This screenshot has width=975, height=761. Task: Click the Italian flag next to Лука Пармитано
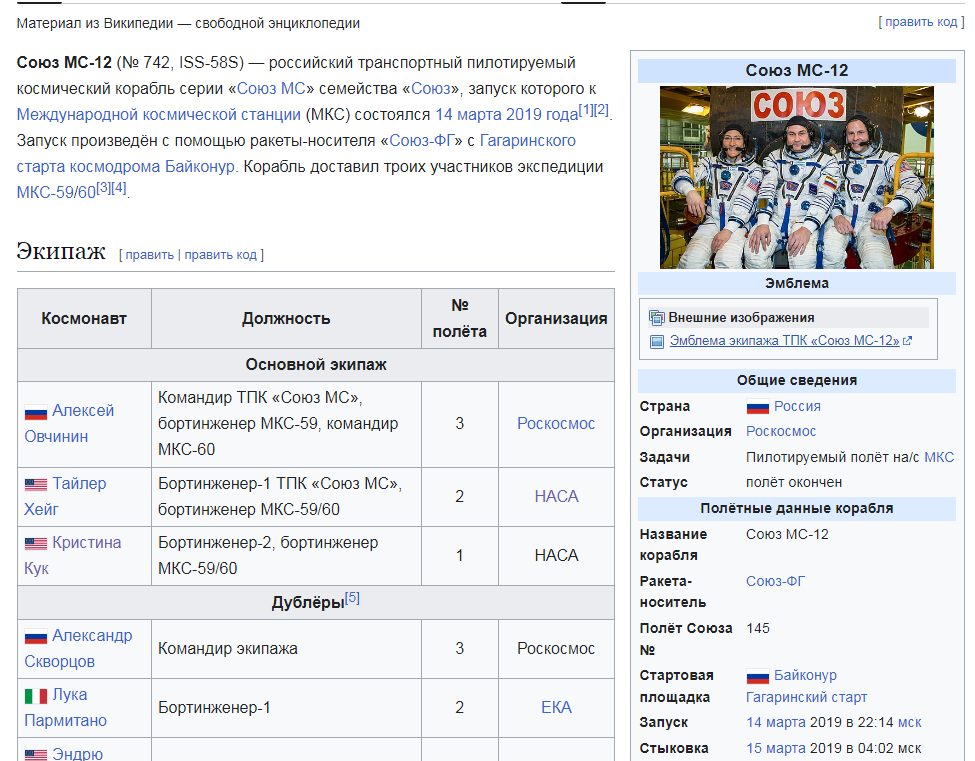click(35, 696)
